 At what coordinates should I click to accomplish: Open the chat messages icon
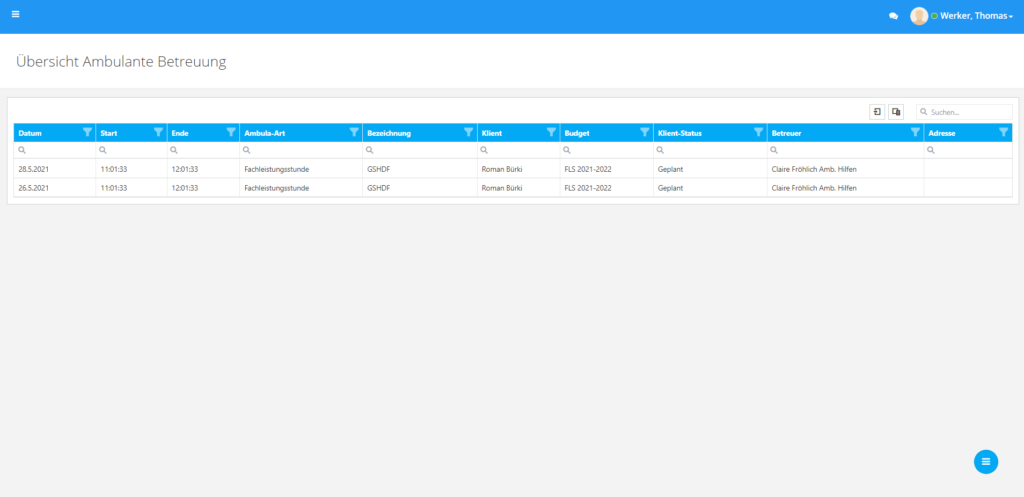[x=893, y=16]
